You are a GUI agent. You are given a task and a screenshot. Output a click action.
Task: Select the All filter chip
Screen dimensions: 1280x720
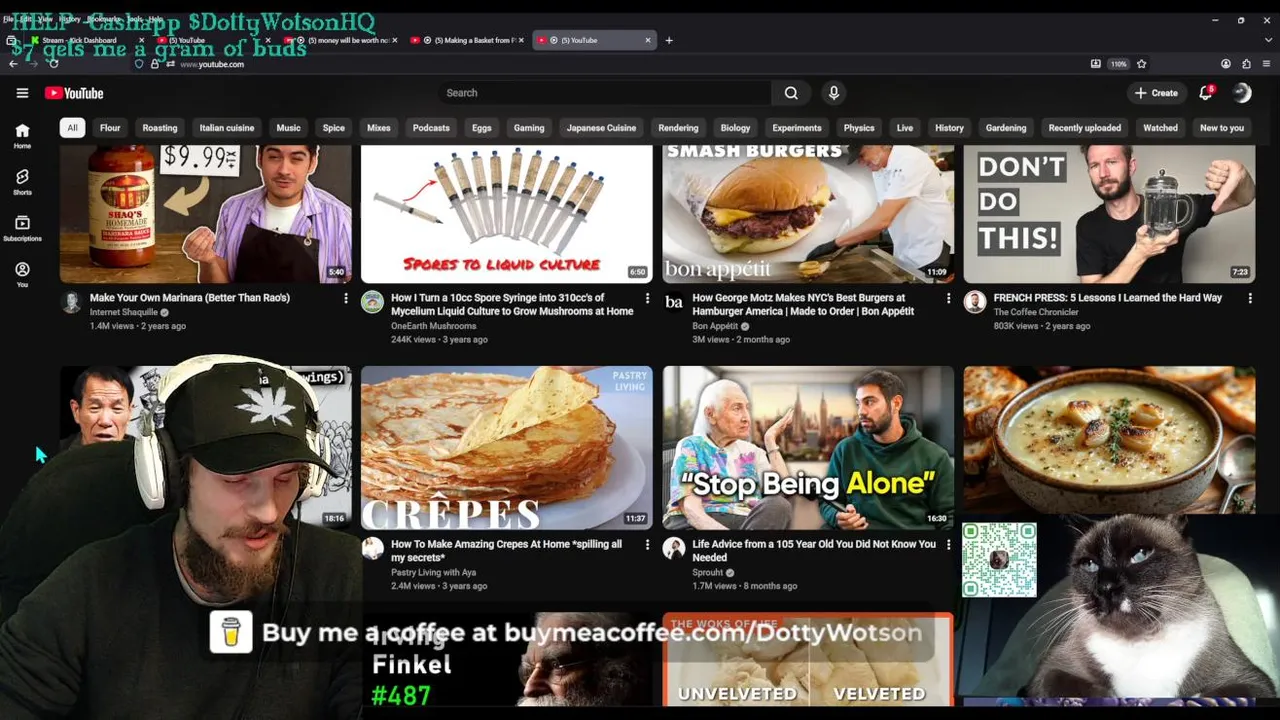(72, 128)
